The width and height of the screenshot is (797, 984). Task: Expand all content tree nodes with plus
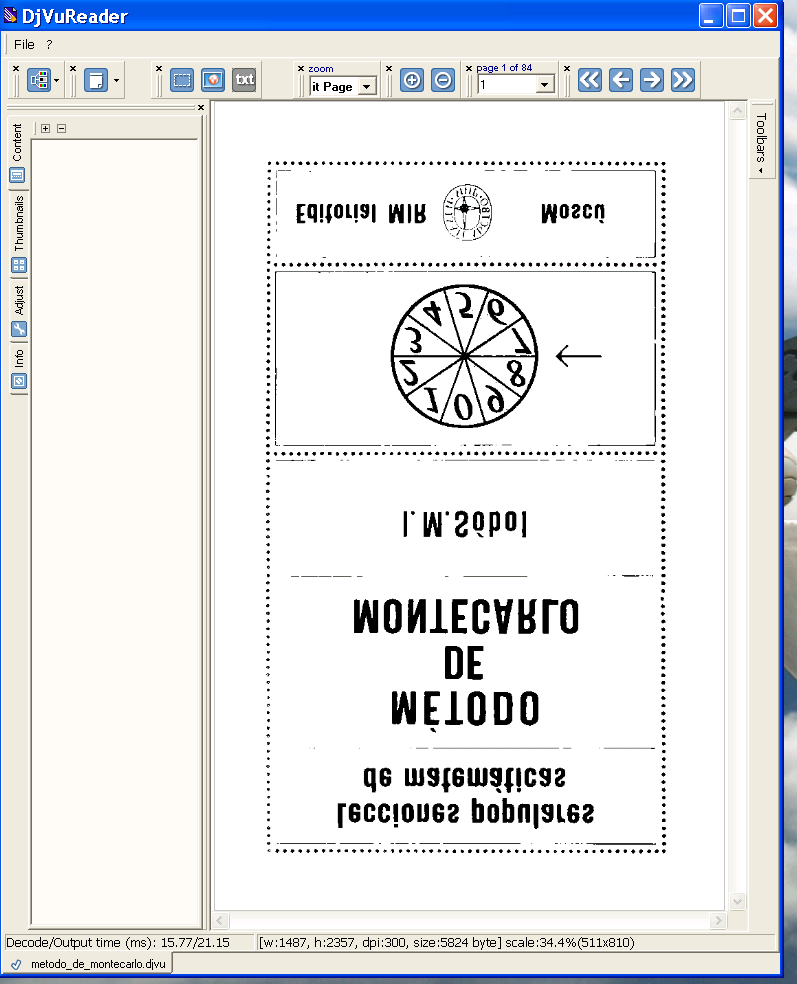[x=45, y=128]
